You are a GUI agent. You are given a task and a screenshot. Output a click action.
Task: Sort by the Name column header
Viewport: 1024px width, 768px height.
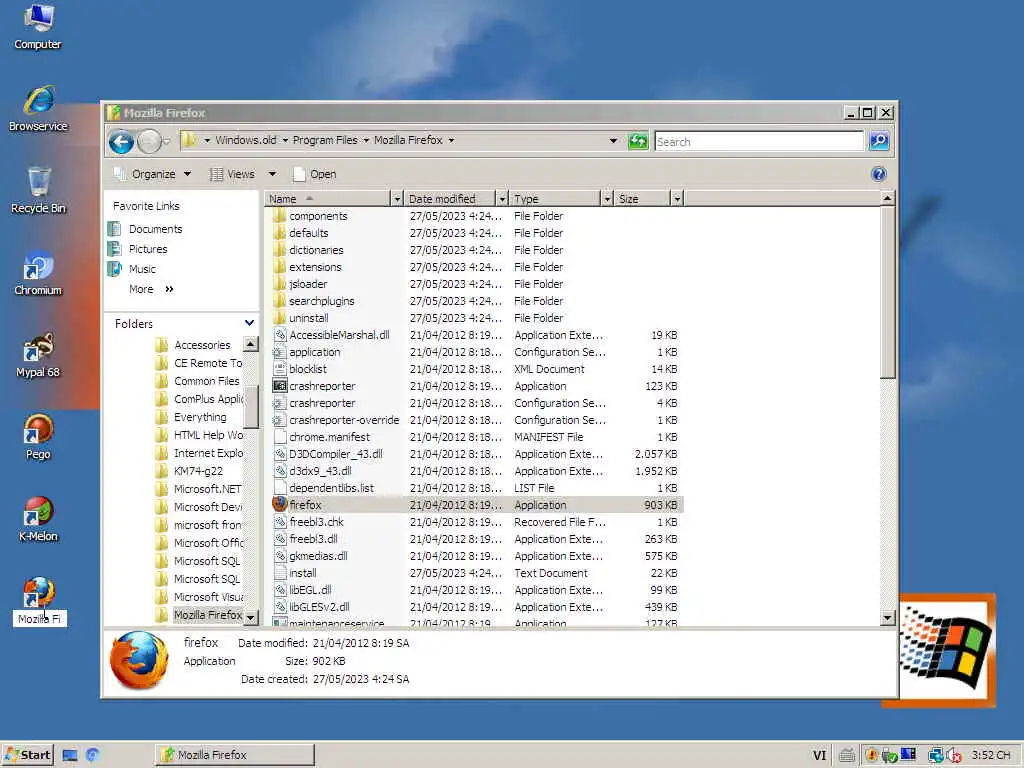click(x=328, y=198)
